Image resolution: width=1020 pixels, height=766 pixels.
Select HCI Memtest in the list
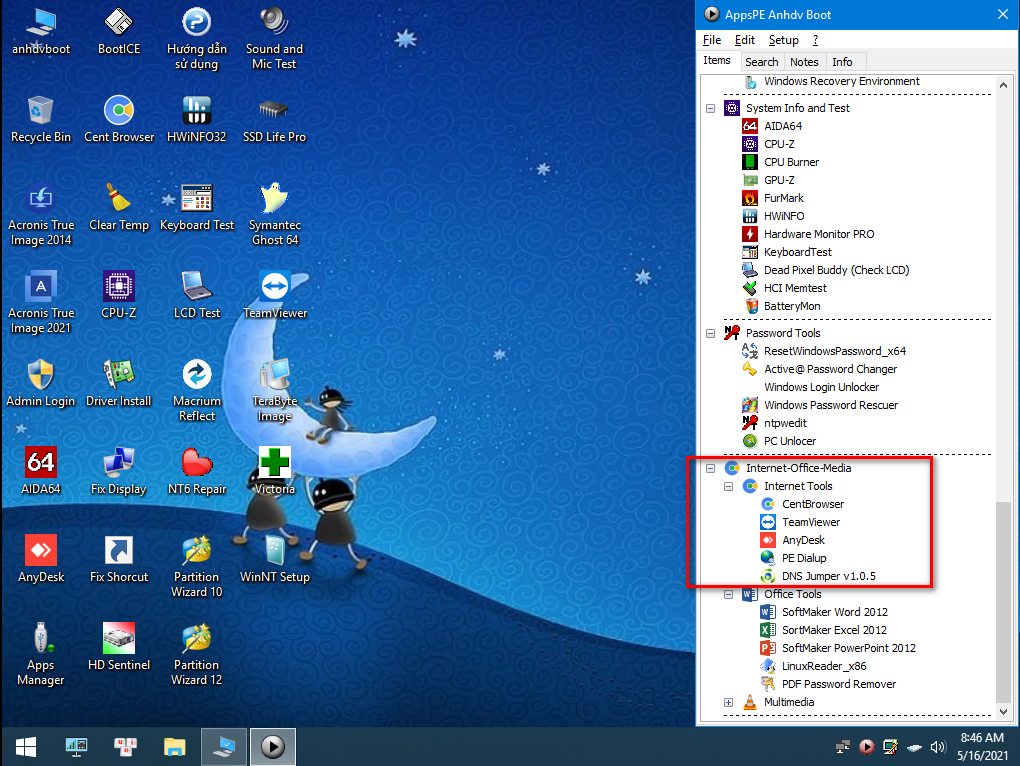tap(795, 288)
